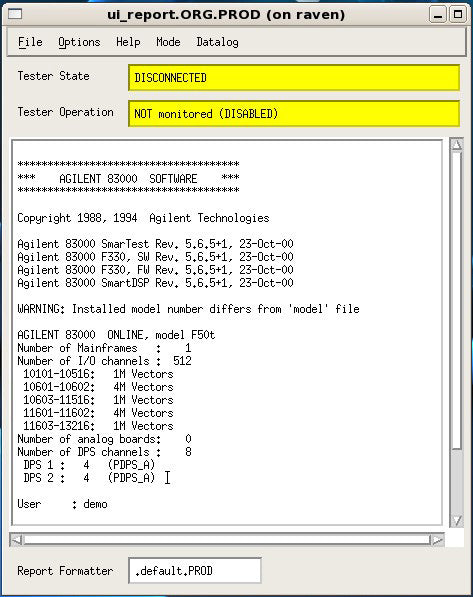
Task: Click the 'DPS 2 : 4 (PDPS_A)' line
Action: 89,478
